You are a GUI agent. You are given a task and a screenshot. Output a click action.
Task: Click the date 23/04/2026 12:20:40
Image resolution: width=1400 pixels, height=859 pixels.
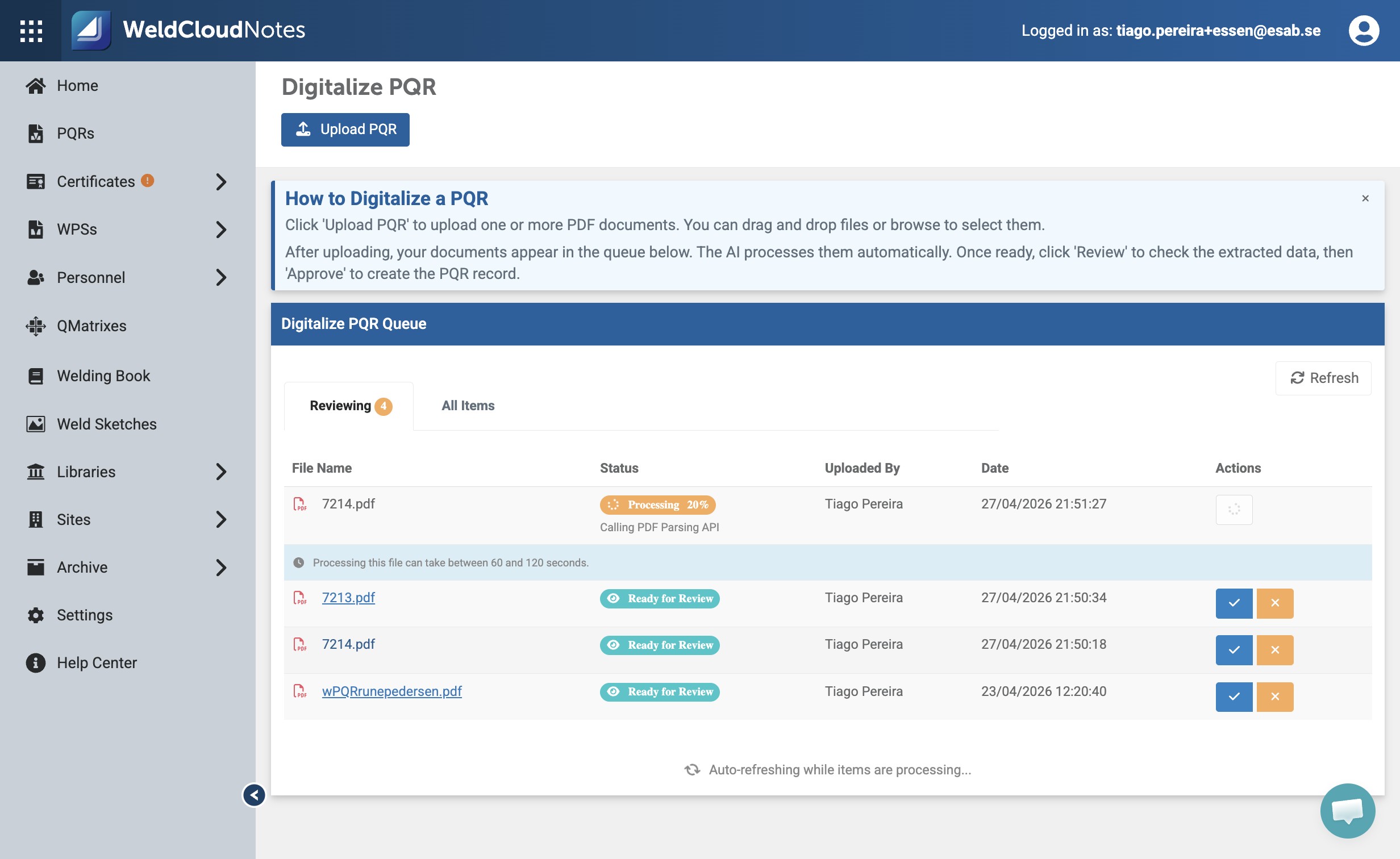[1044, 691]
